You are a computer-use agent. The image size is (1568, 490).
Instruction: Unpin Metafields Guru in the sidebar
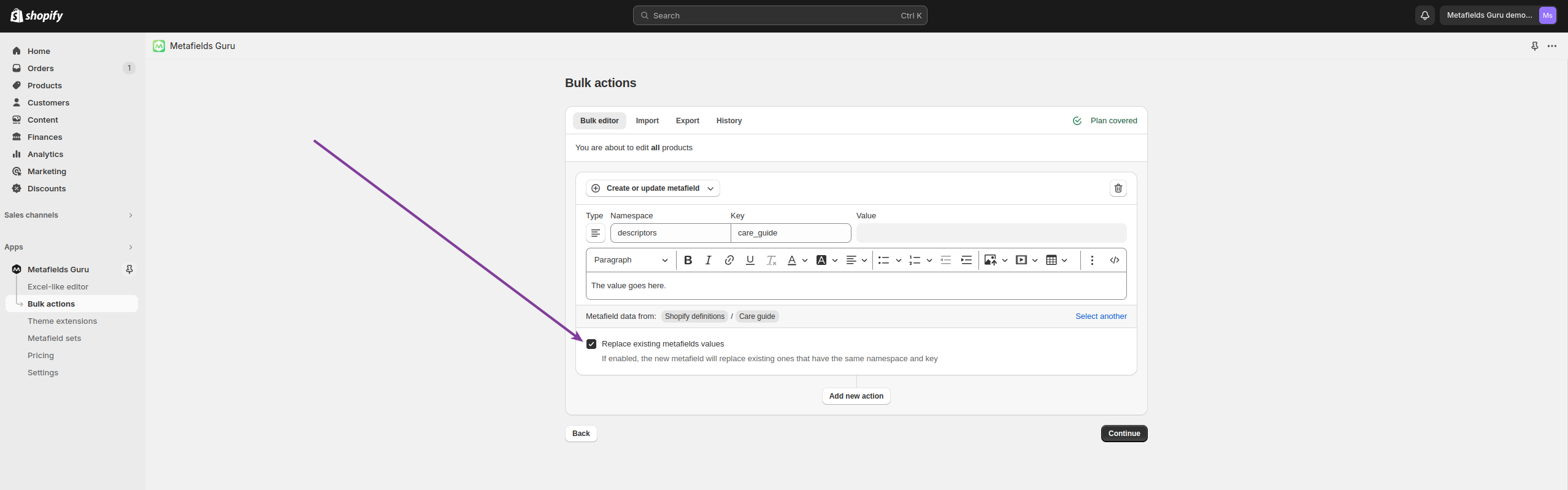point(129,269)
